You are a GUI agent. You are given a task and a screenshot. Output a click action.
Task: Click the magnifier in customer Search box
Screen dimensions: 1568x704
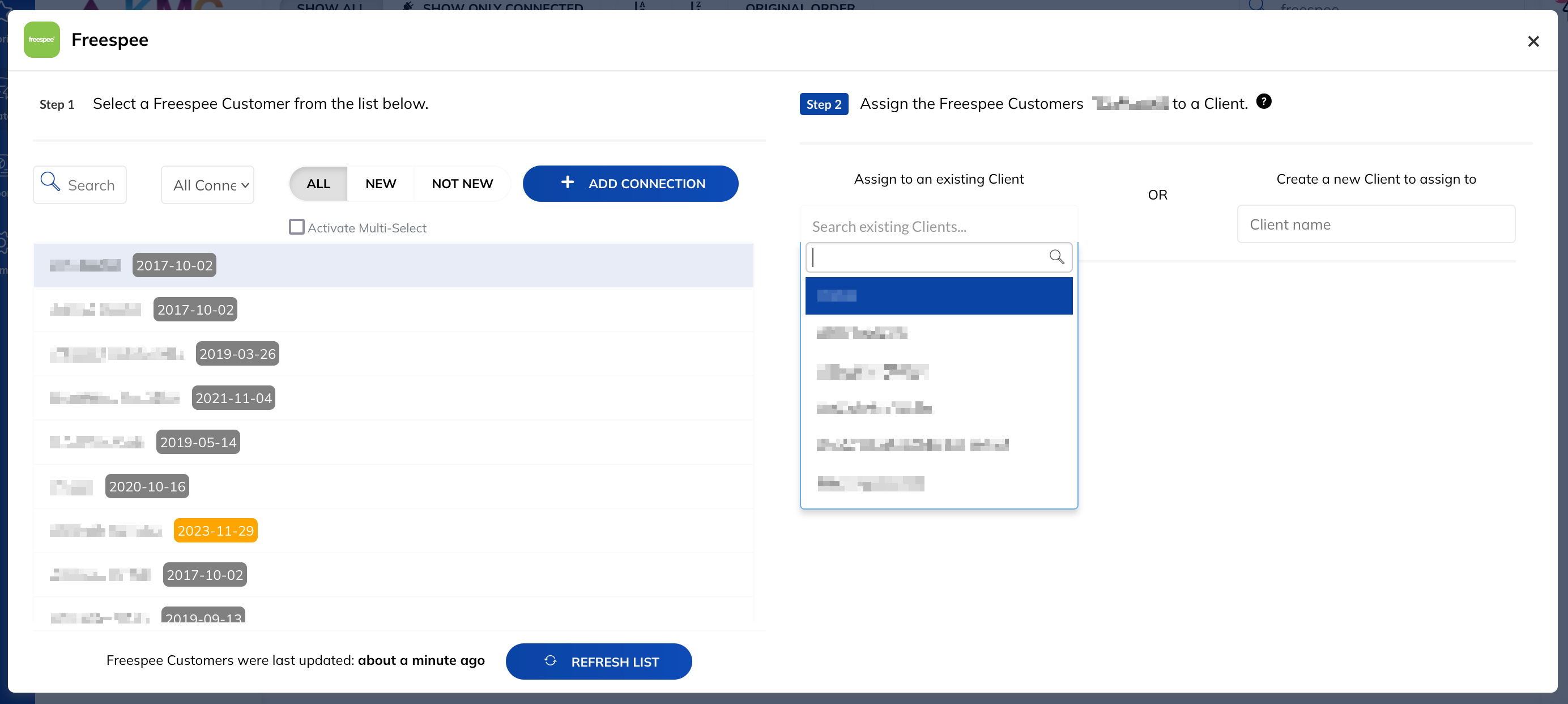tap(50, 182)
